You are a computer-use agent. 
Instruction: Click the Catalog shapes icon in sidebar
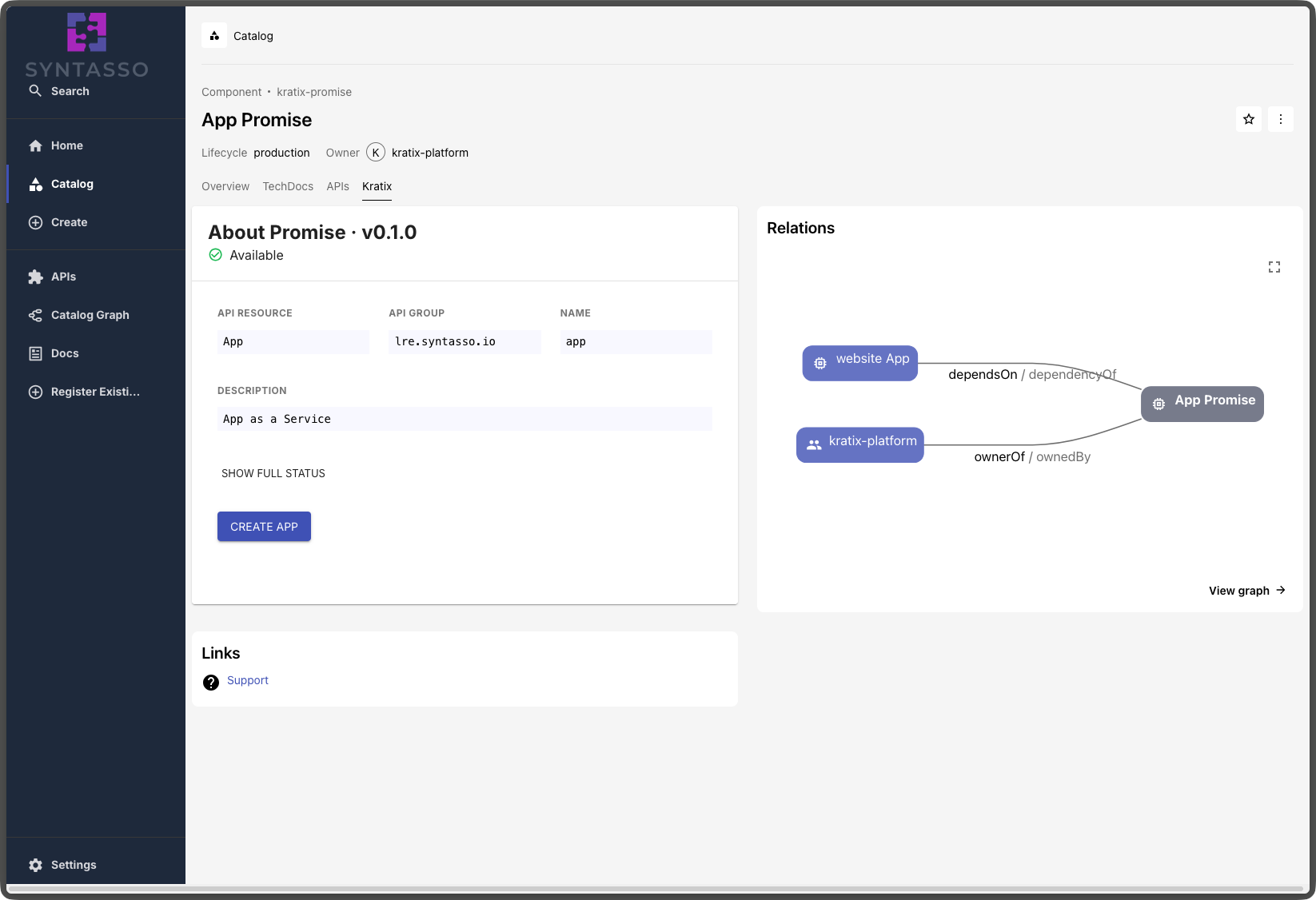click(x=35, y=184)
